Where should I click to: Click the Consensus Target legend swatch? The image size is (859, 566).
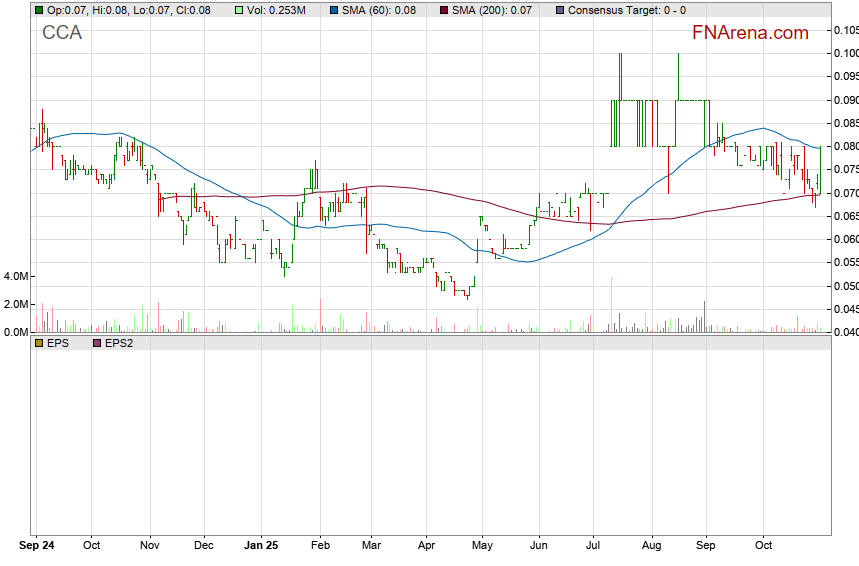click(x=559, y=10)
